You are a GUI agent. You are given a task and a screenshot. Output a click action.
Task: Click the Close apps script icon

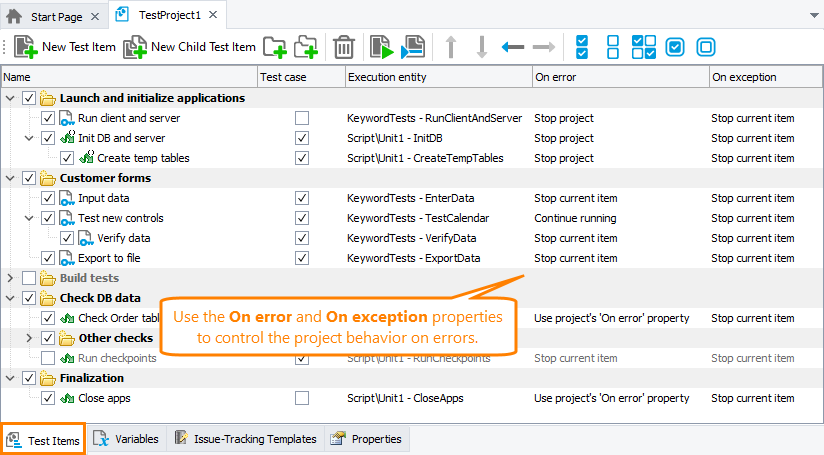67,398
